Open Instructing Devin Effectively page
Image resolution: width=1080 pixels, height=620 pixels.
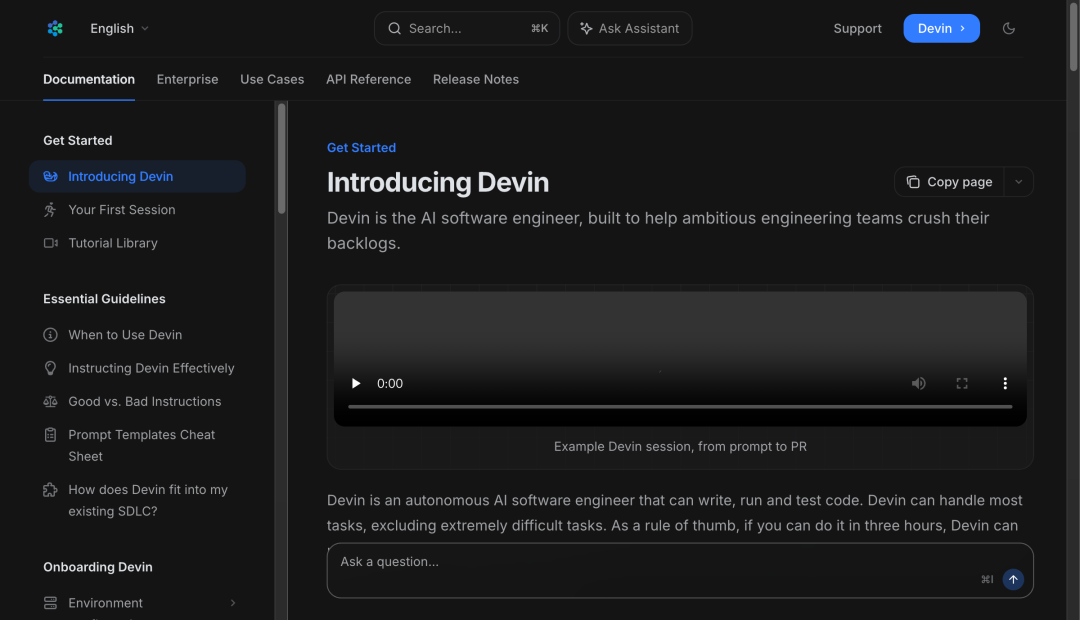pos(152,368)
